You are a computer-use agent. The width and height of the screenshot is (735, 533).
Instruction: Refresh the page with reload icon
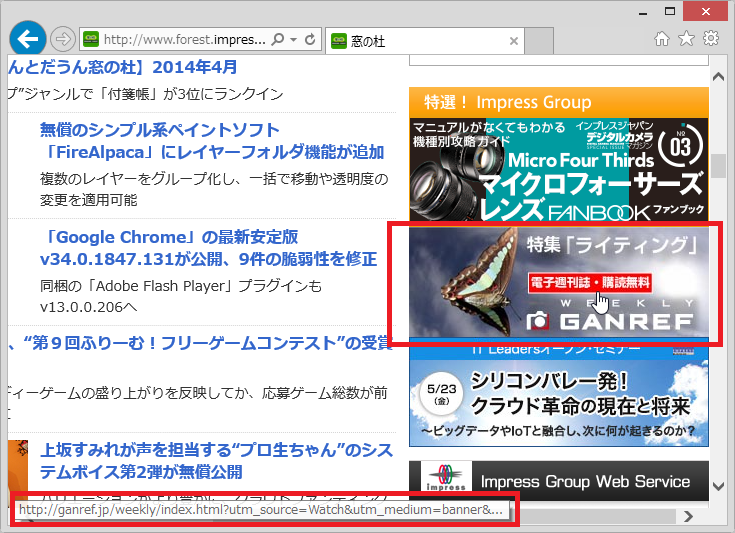coord(310,39)
